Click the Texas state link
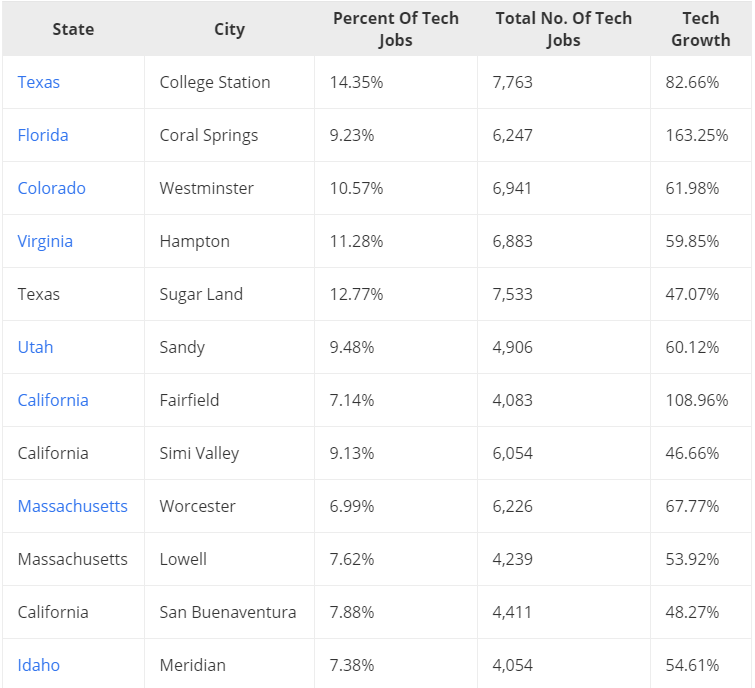This screenshot has height=688, width=755. [39, 82]
